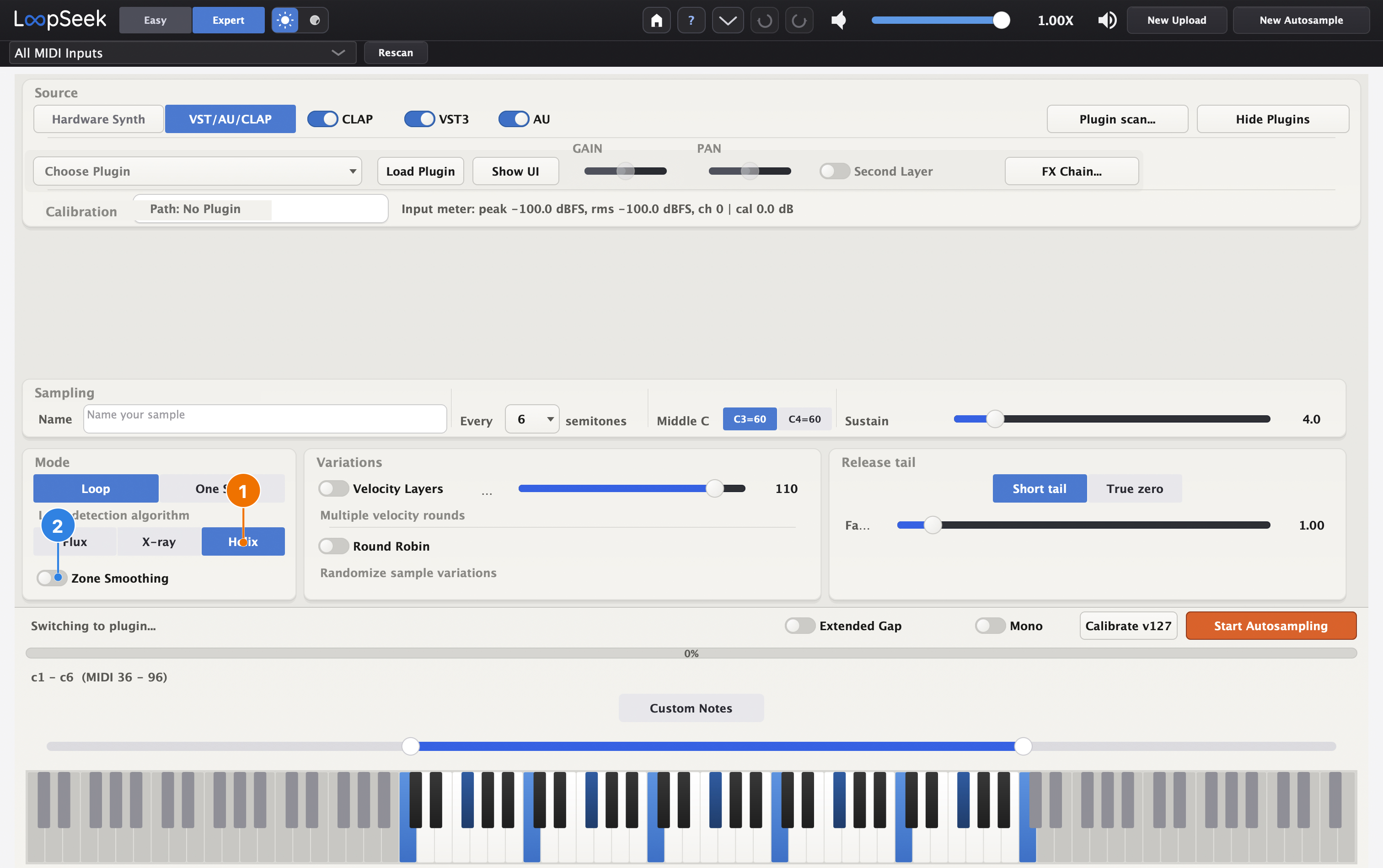
Task: Enable Velocity Layers toggle
Action: coord(333,488)
